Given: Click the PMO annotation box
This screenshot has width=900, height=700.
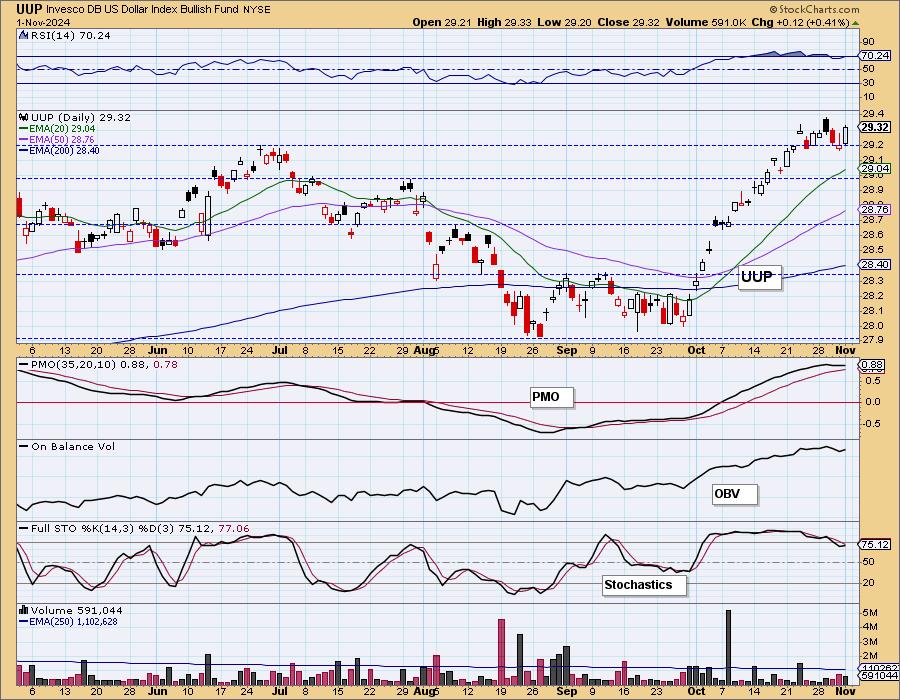Looking at the screenshot, I should [x=551, y=397].
